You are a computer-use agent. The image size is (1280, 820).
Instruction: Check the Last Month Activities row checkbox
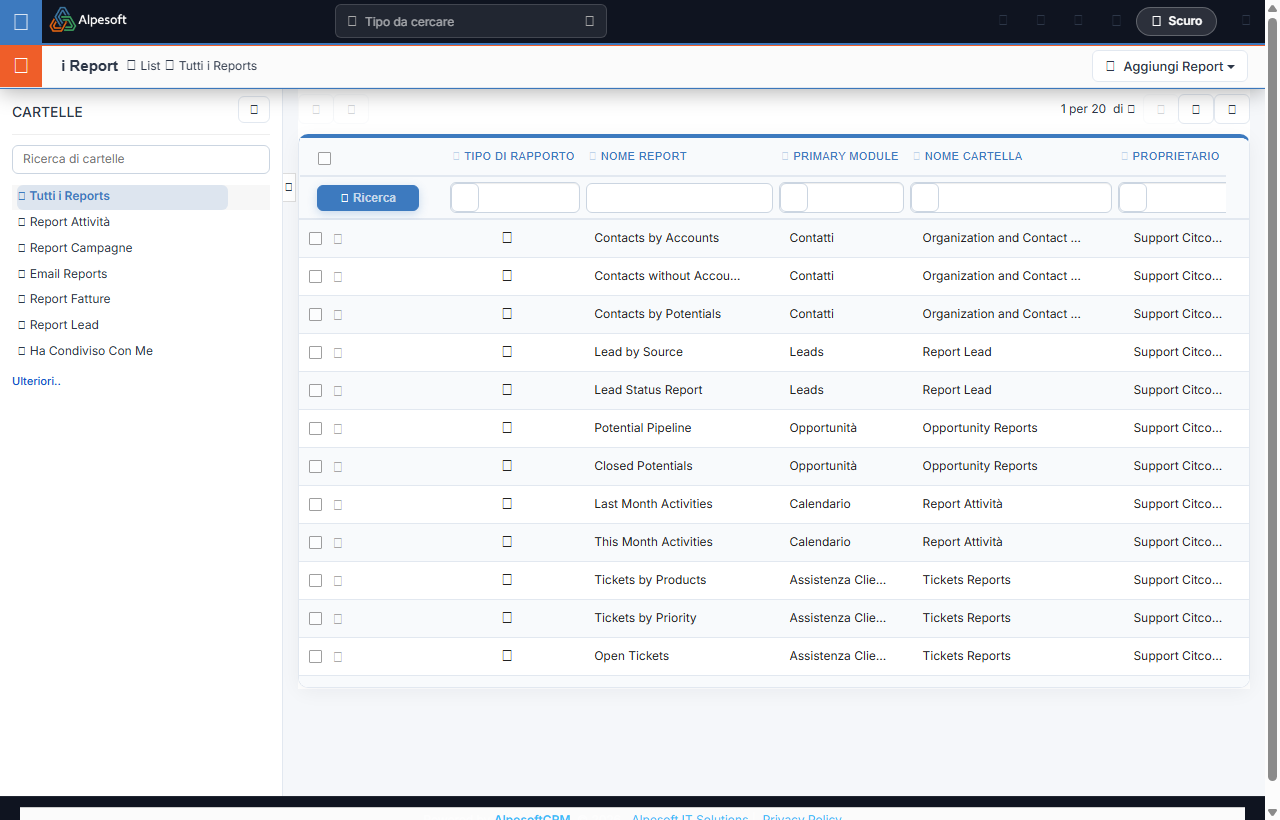click(316, 504)
